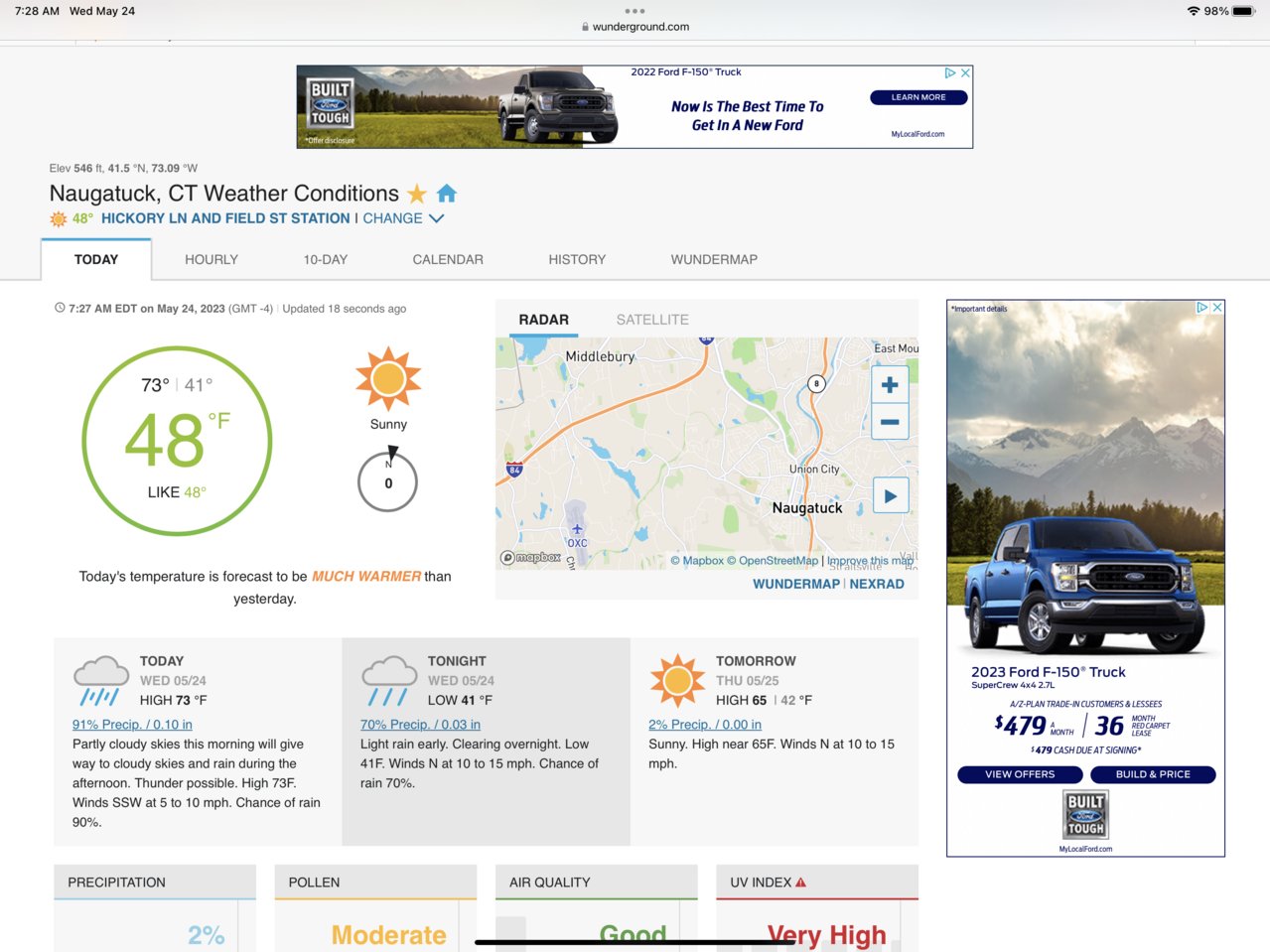Open the HISTORY tab
1270x952 pixels.
(577, 259)
